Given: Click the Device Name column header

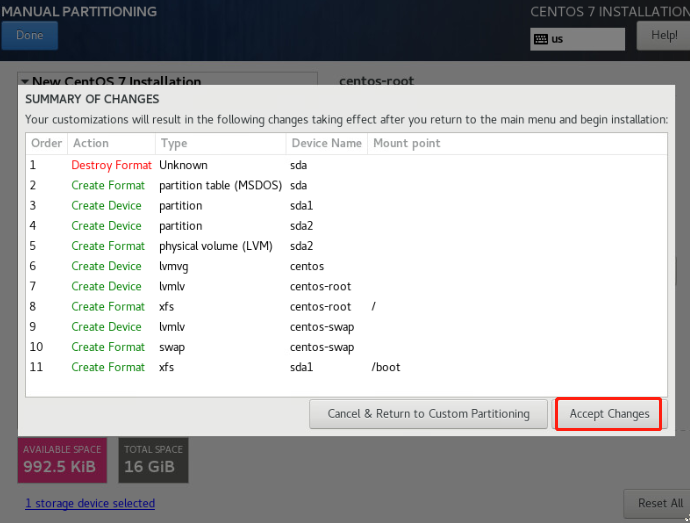Looking at the screenshot, I should point(327,143).
